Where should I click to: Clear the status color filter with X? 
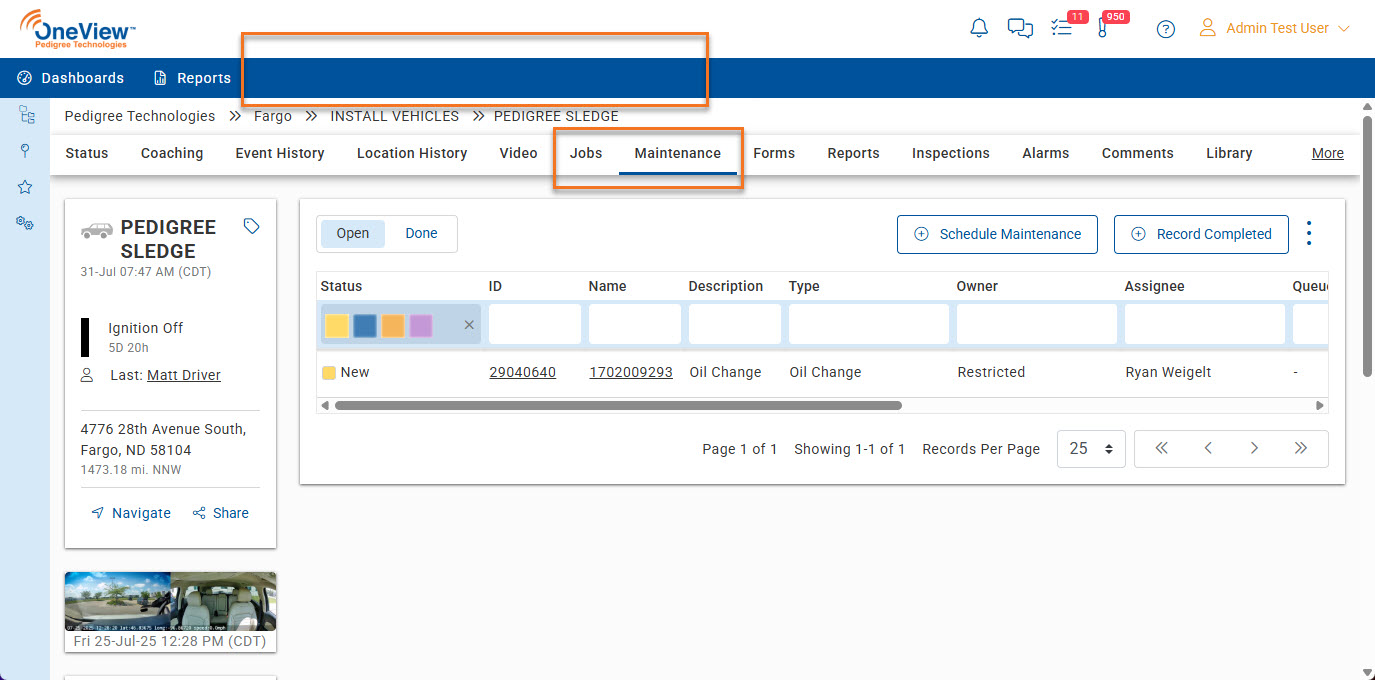pyautogui.click(x=469, y=325)
